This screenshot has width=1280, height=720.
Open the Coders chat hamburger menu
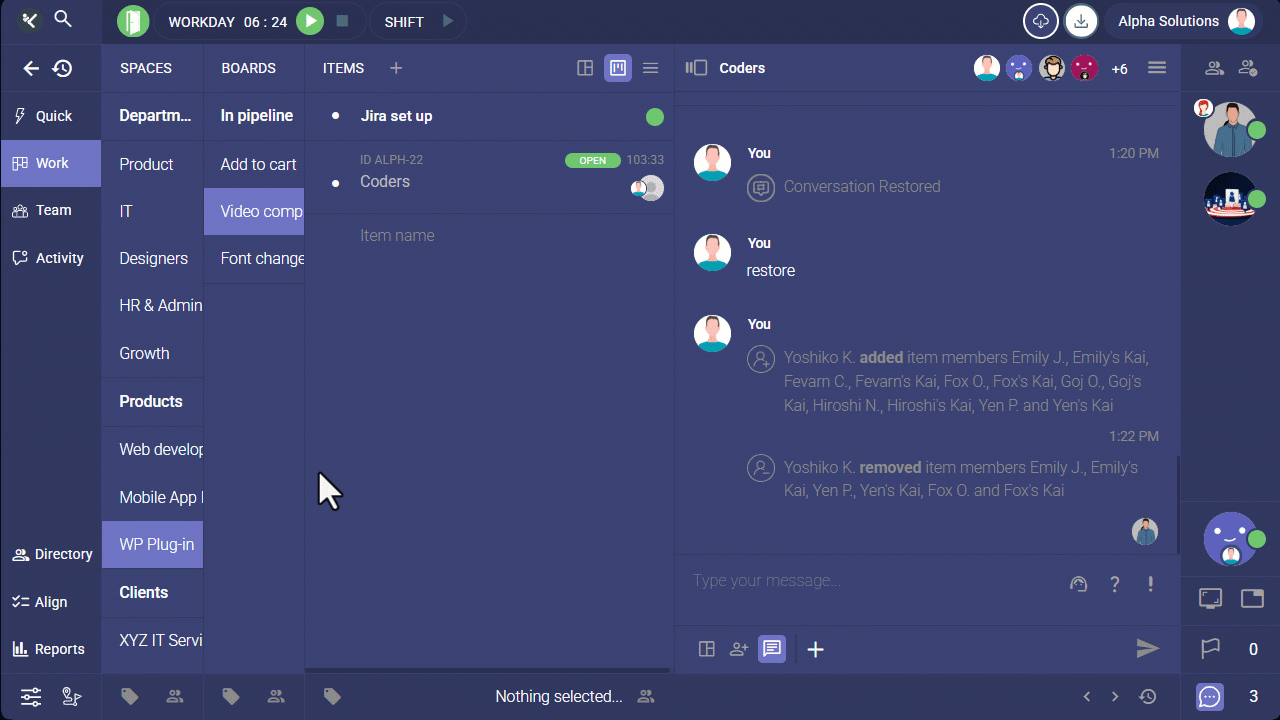[x=1157, y=68]
